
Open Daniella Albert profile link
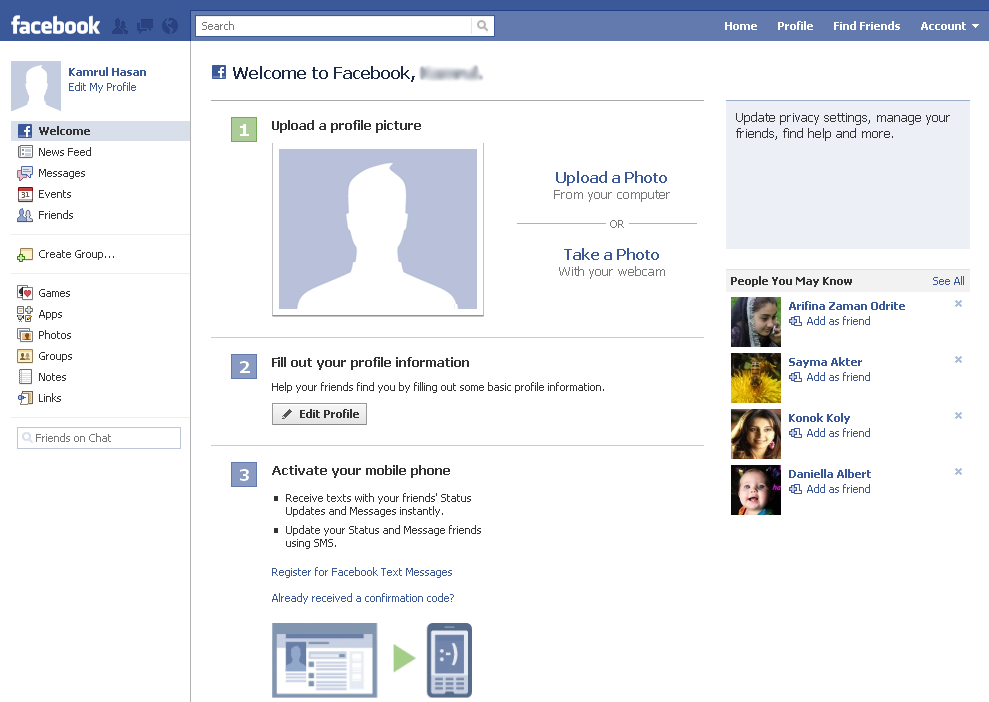829,474
